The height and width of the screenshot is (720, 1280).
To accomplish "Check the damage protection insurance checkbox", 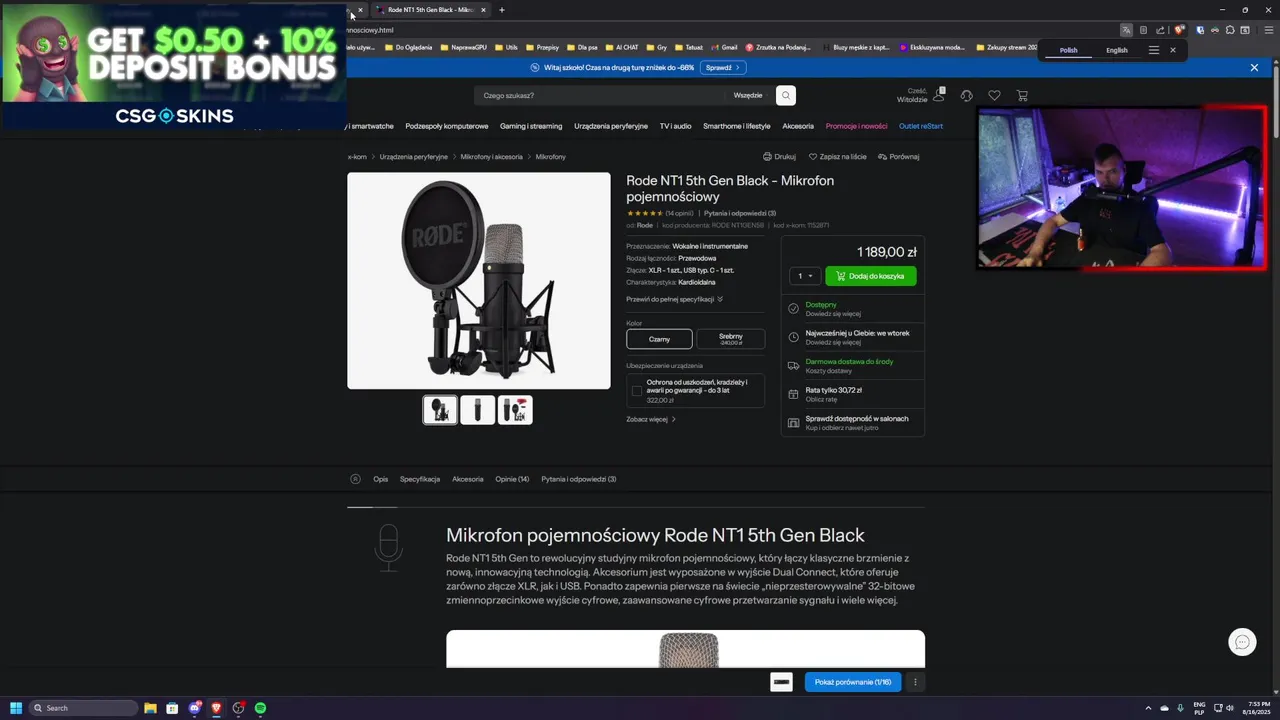I will 637,391.
